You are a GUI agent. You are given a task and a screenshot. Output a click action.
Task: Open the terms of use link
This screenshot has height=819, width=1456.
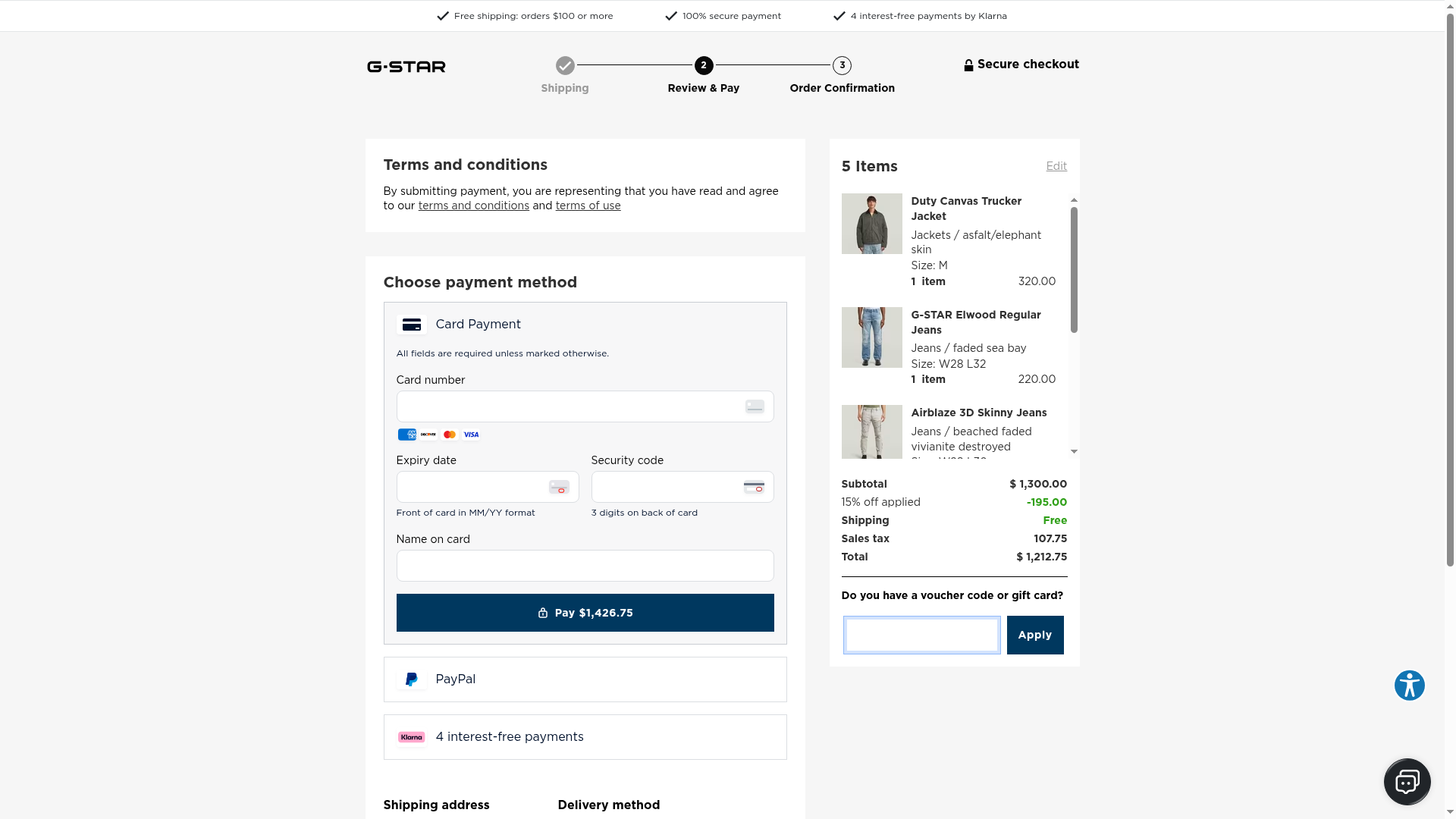(588, 206)
